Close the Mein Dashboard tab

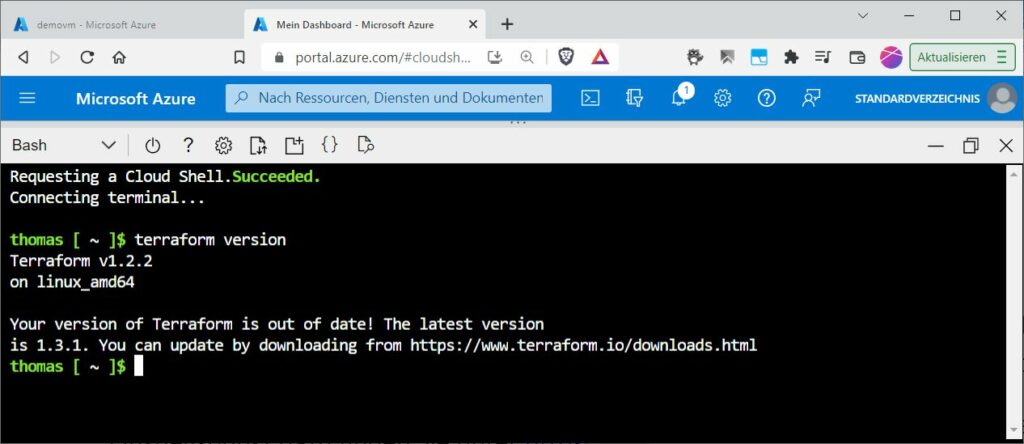coord(473,25)
